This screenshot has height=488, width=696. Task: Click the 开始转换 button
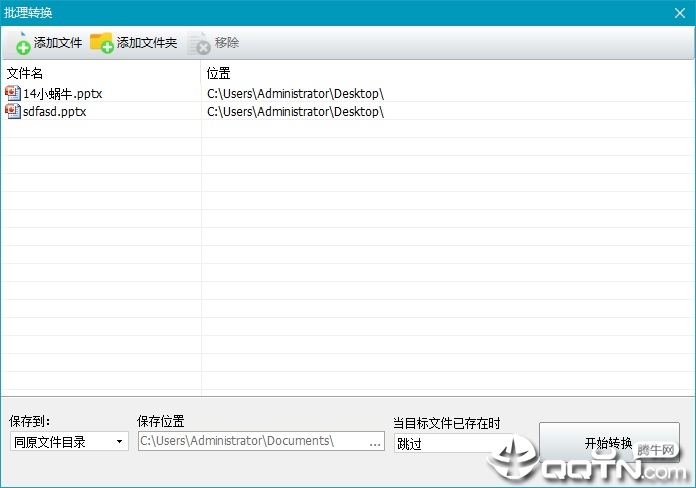(x=609, y=443)
